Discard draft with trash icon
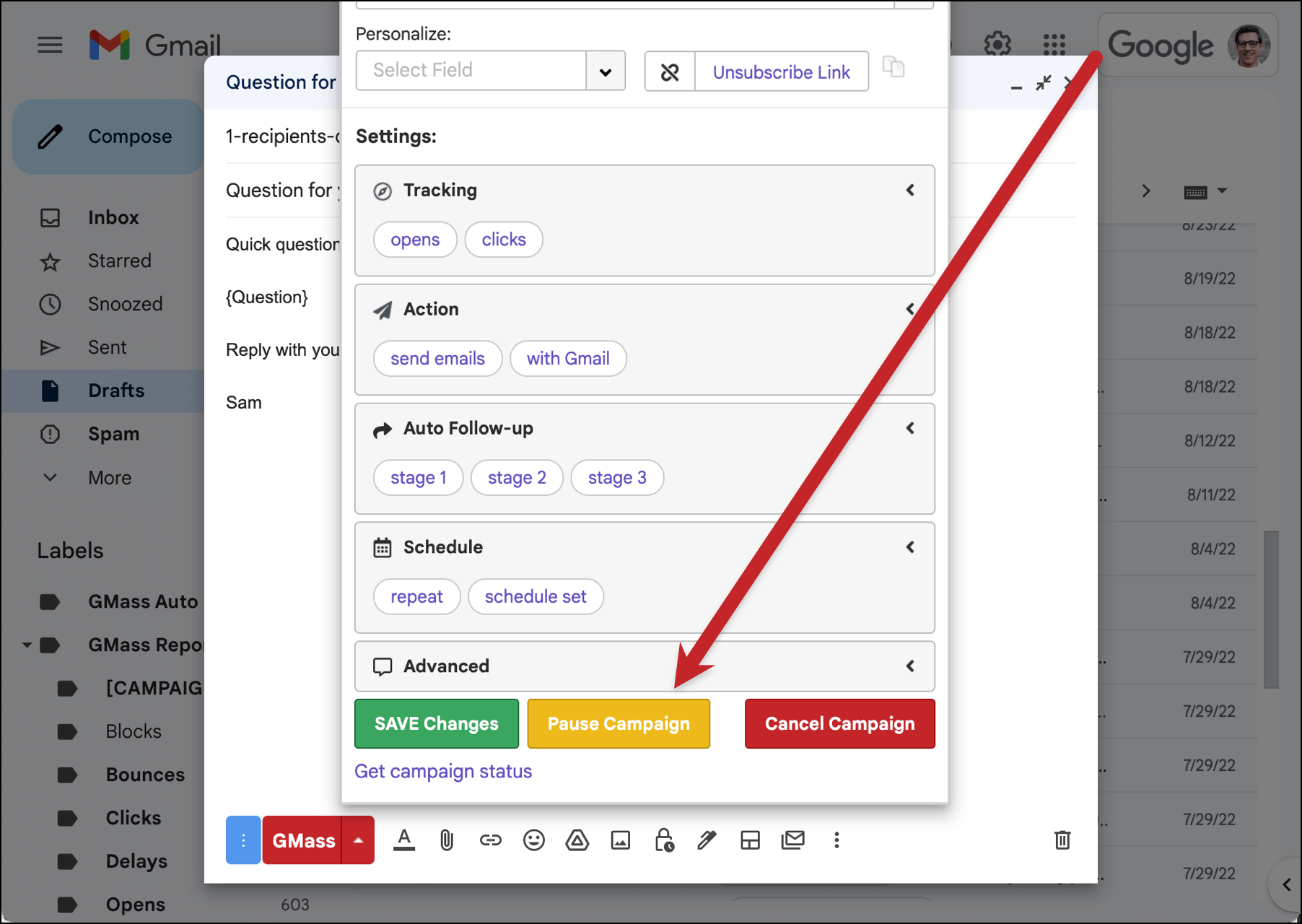This screenshot has height=924, width=1302. [1062, 840]
